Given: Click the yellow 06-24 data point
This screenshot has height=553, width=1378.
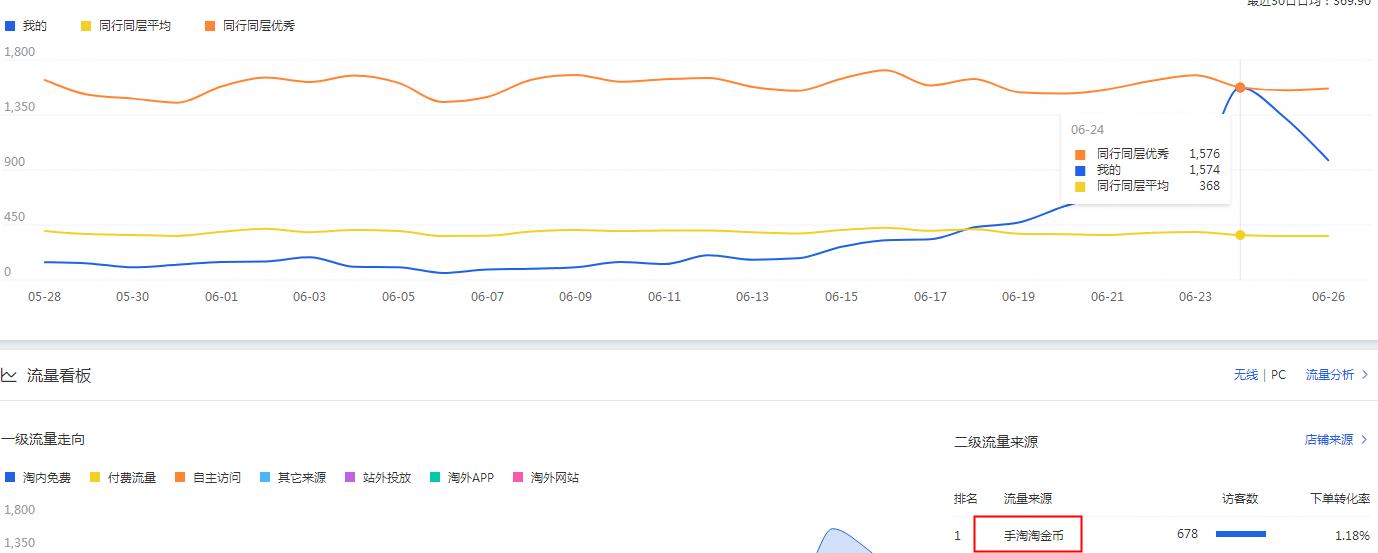Looking at the screenshot, I should tap(1240, 235).
